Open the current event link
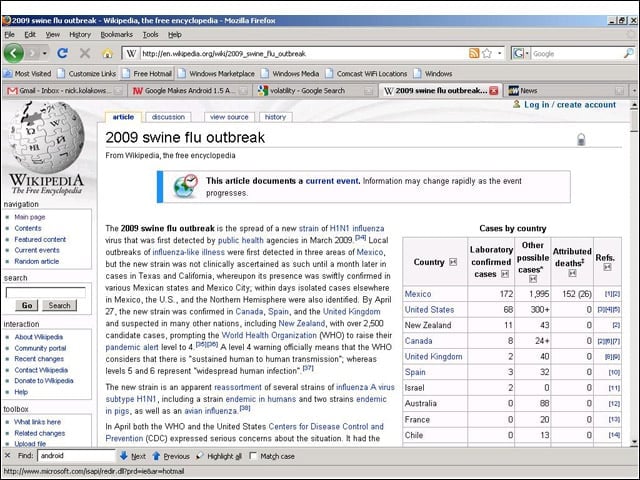 coord(333,181)
